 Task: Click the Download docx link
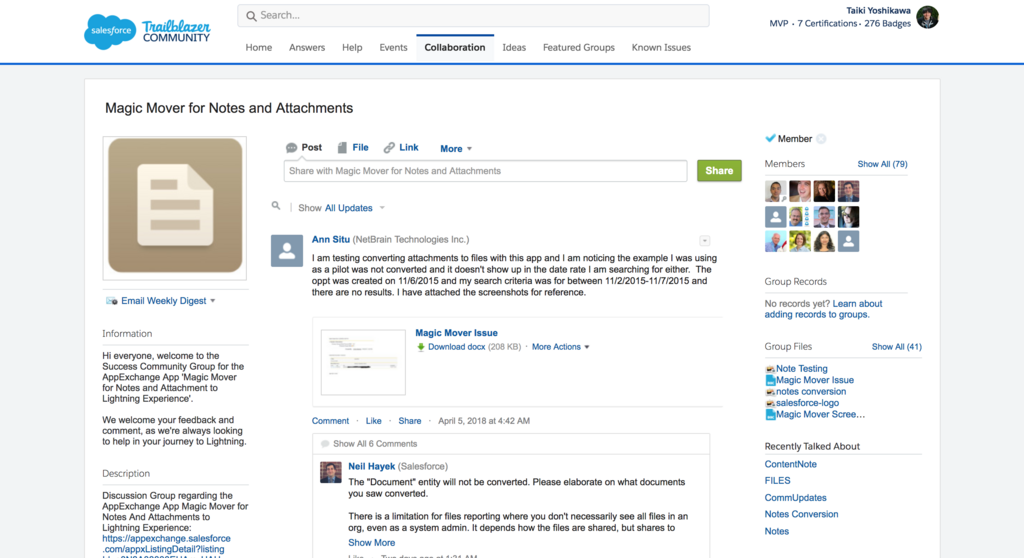(456, 347)
